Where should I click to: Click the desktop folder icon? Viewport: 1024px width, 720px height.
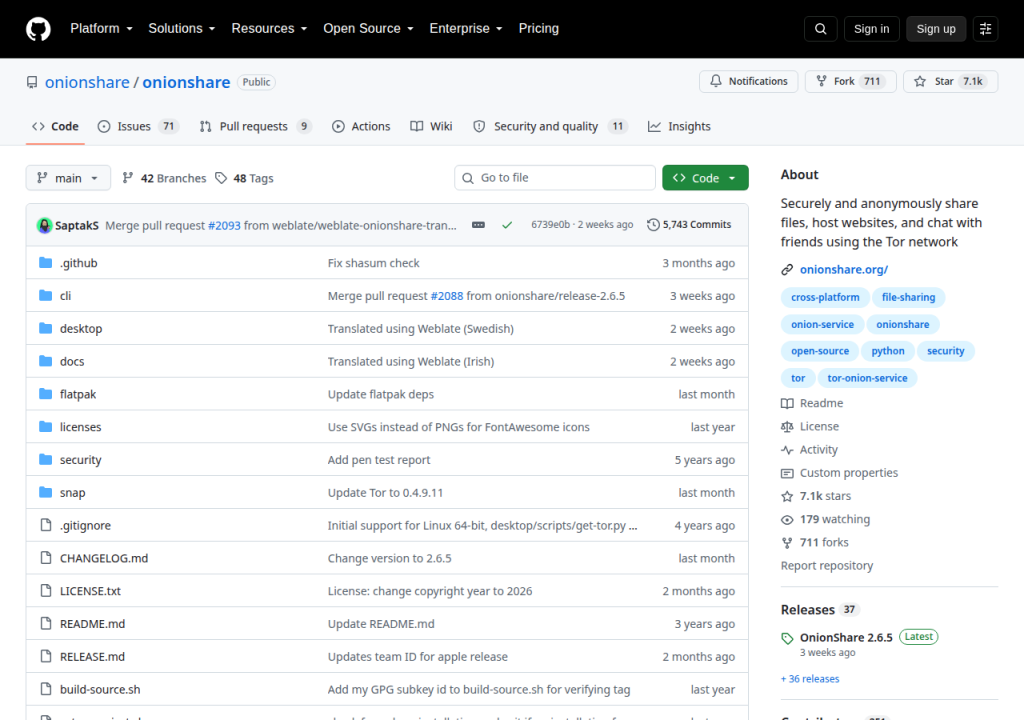45,328
